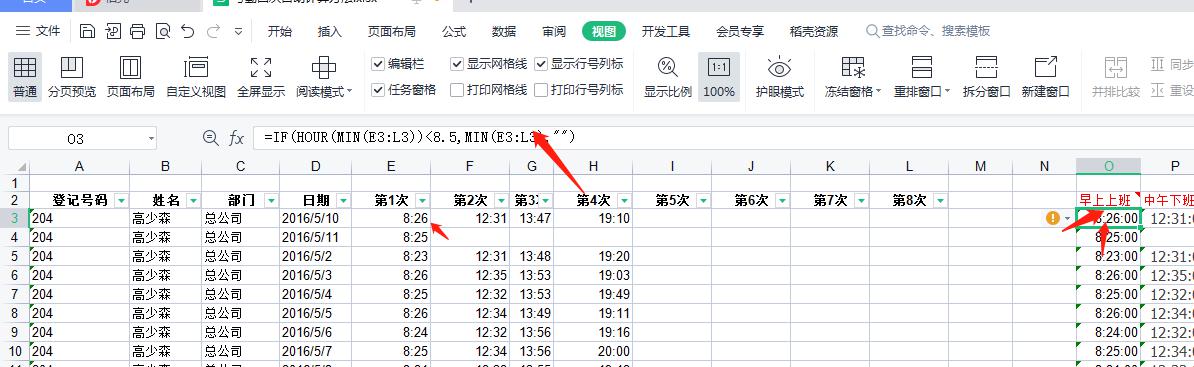Set zoom to 100%
1194x367 pixels.
(x=719, y=77)
